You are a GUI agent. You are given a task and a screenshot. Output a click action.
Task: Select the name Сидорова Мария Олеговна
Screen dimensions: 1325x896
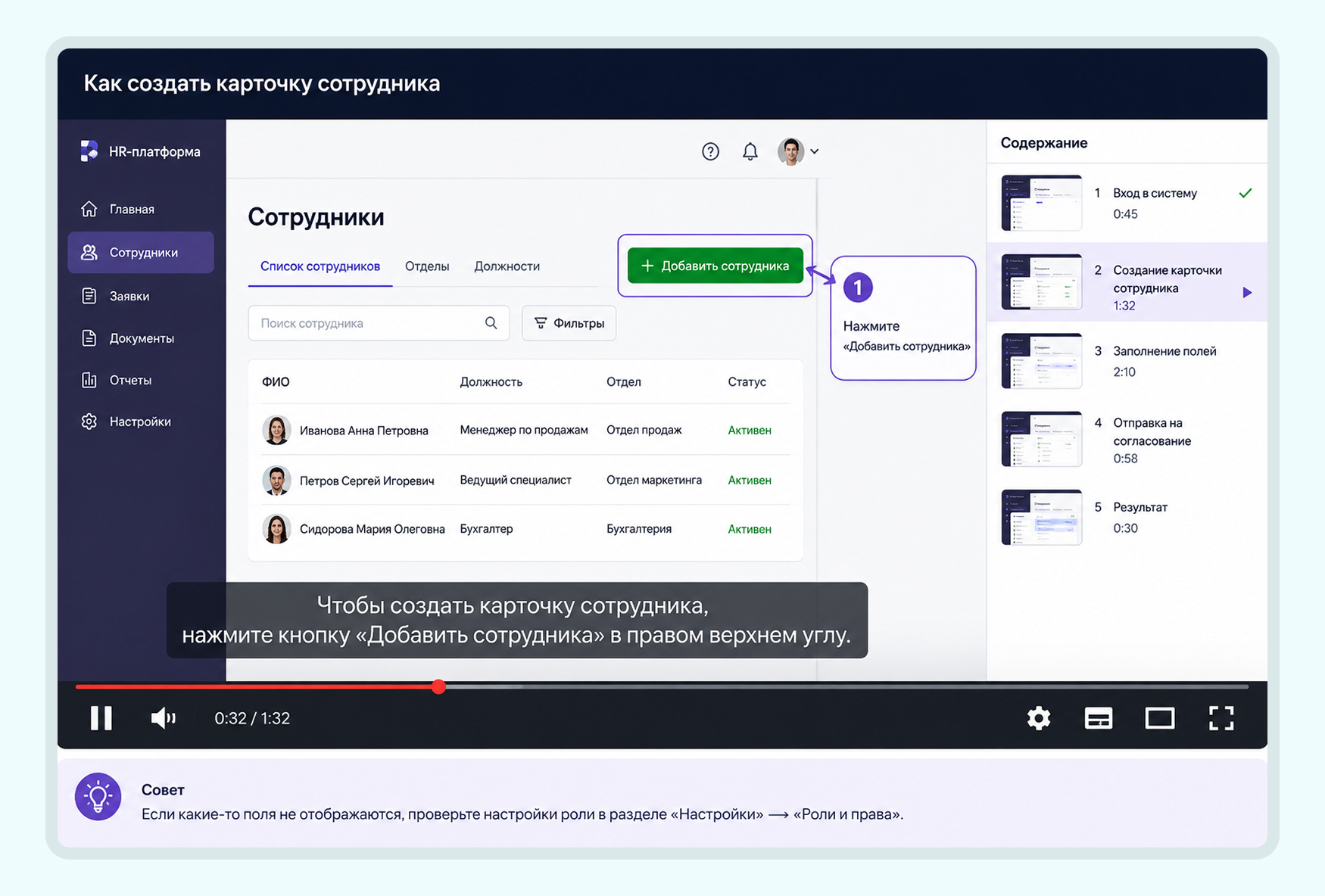click(x=372, y=529)
